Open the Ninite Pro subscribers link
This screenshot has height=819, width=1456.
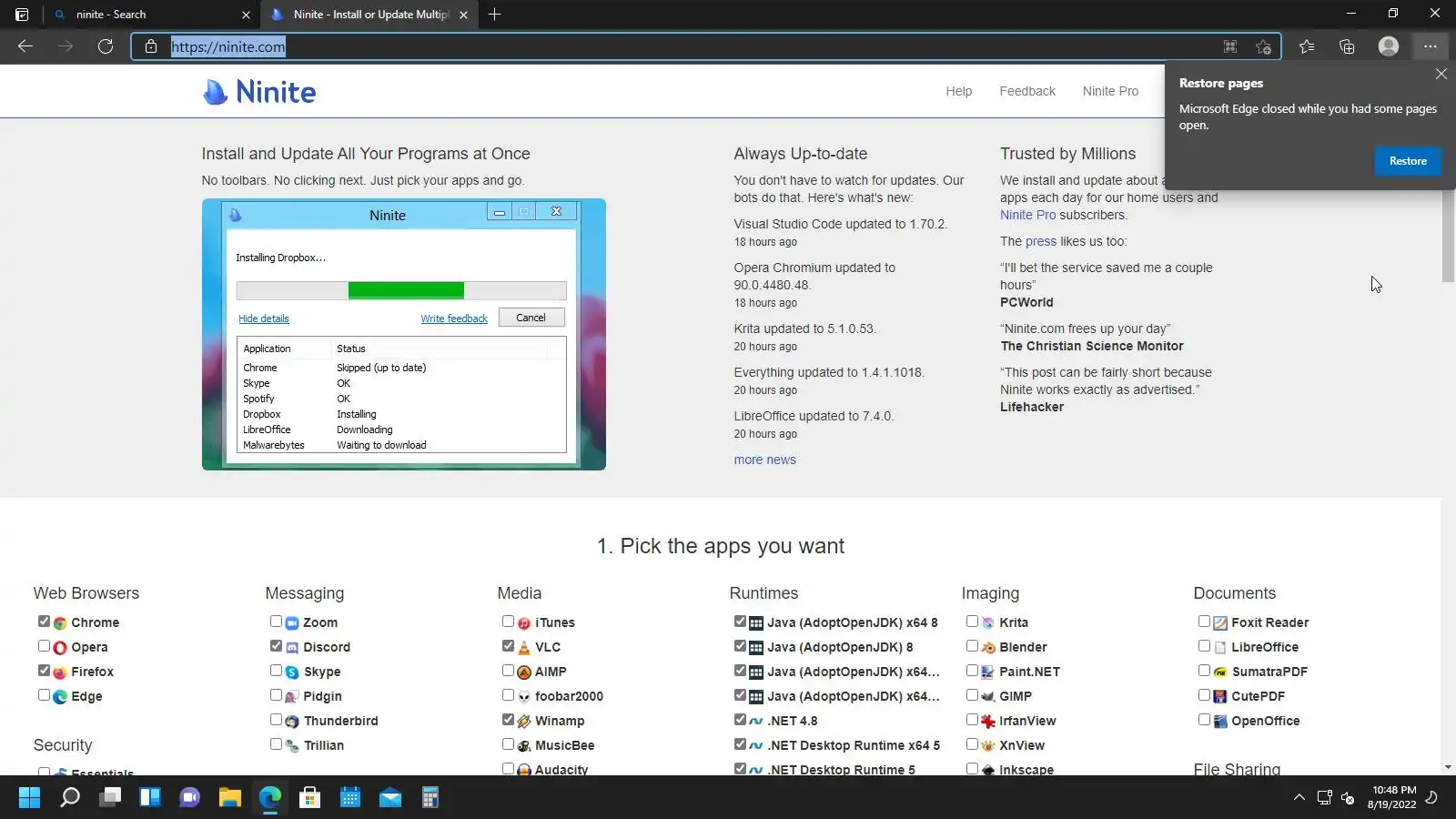tap(1028, 215)
